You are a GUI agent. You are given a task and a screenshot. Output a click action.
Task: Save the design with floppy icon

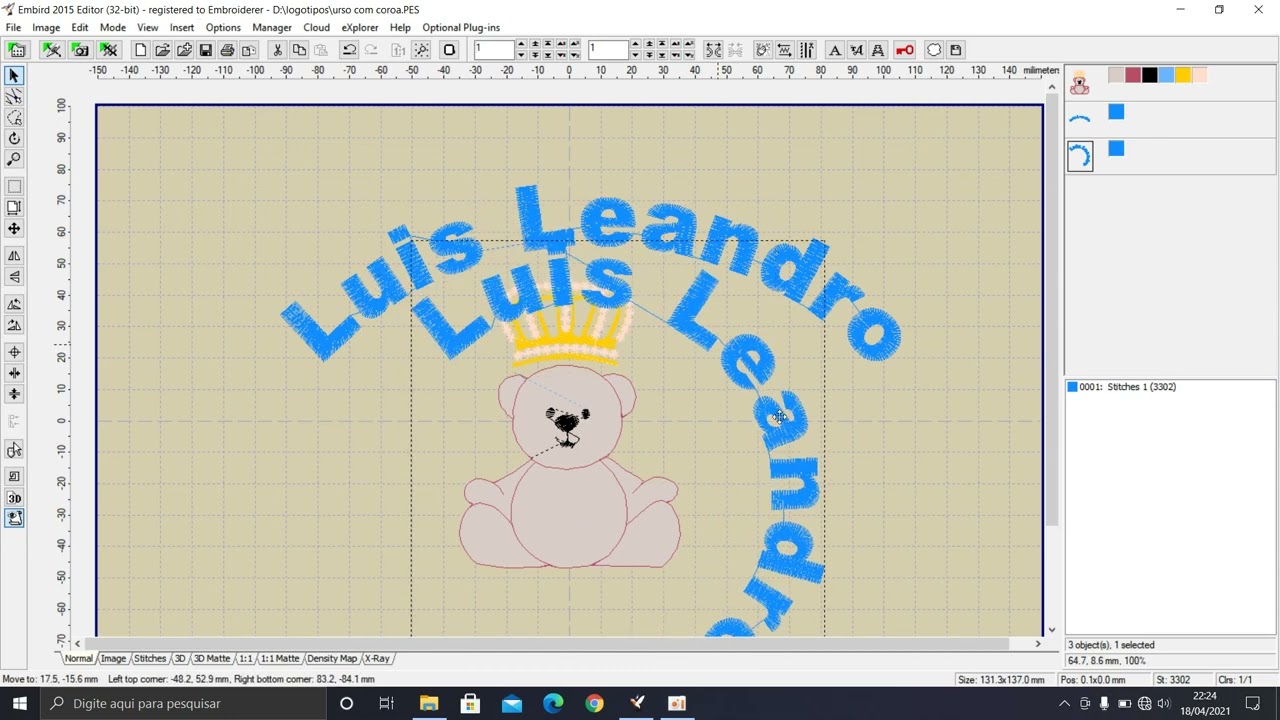[x=206, y=50]
